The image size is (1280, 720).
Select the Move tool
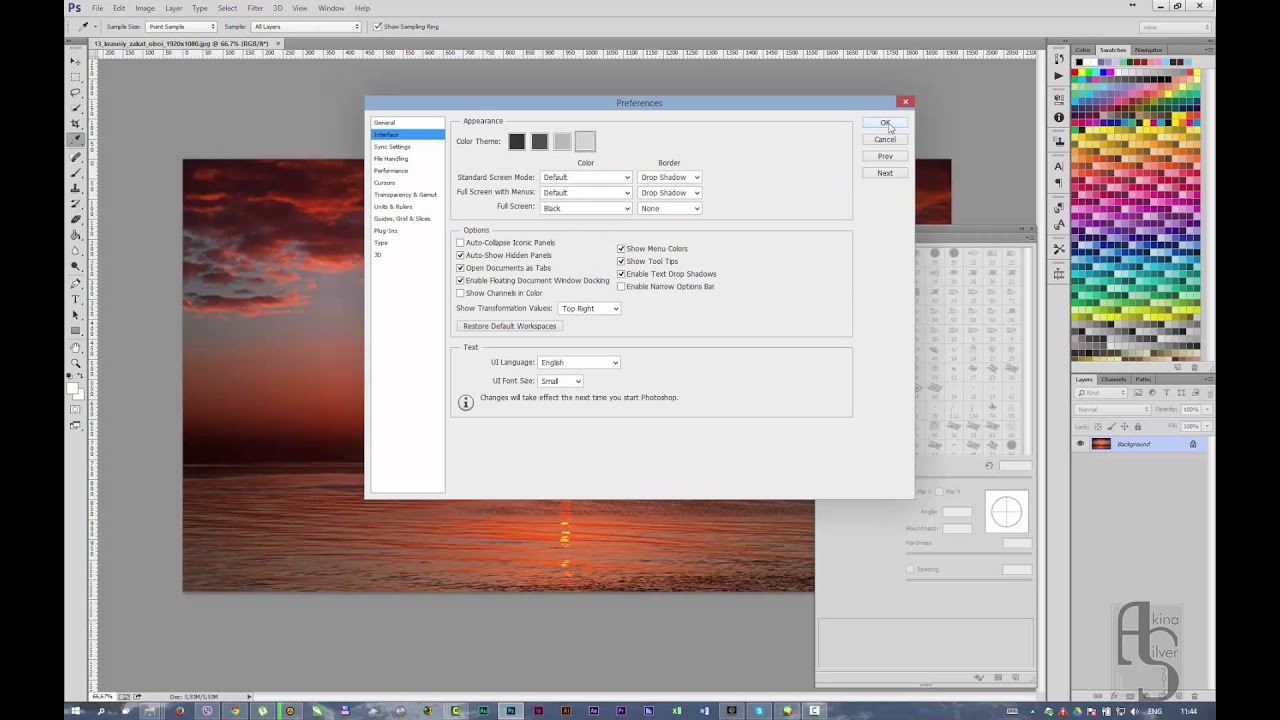76,61
